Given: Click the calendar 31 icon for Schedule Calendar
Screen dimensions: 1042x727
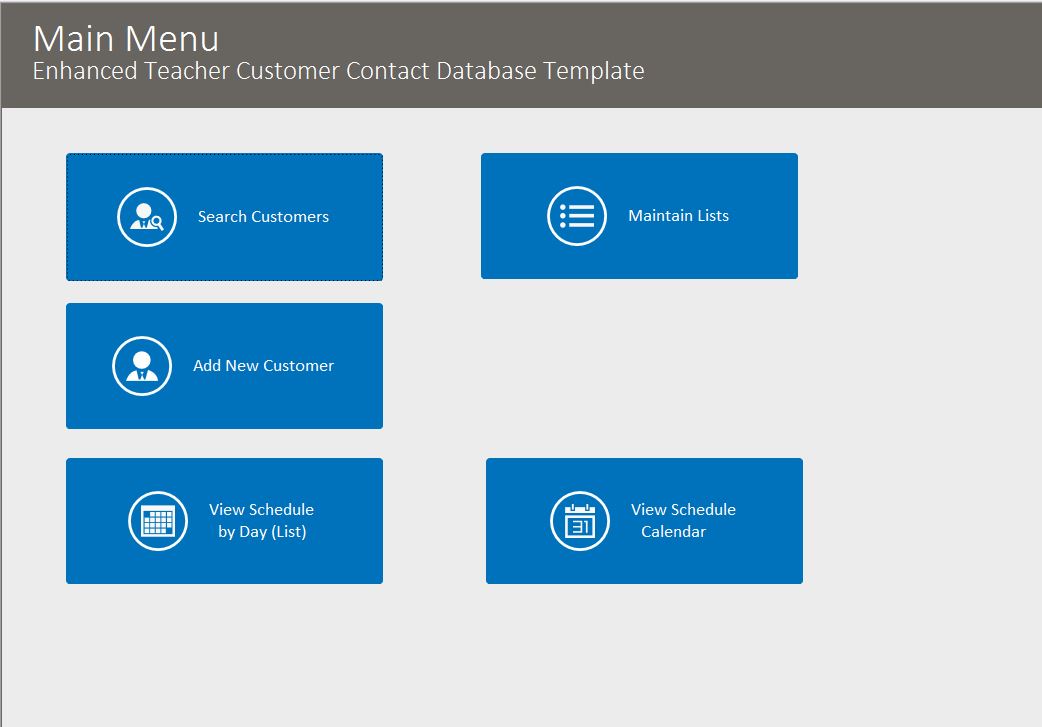Looking at the screenshot, I should (x=580, y=521).
